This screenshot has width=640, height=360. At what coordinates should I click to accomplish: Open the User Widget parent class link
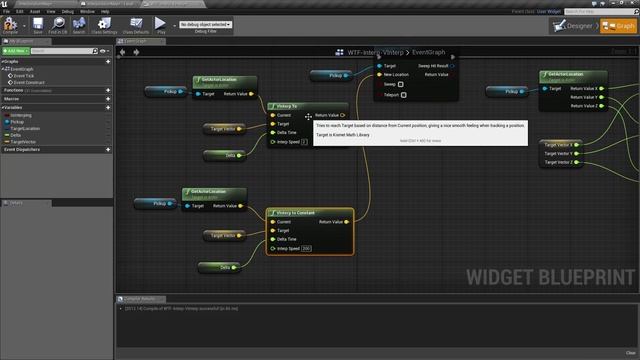(549, 11)
